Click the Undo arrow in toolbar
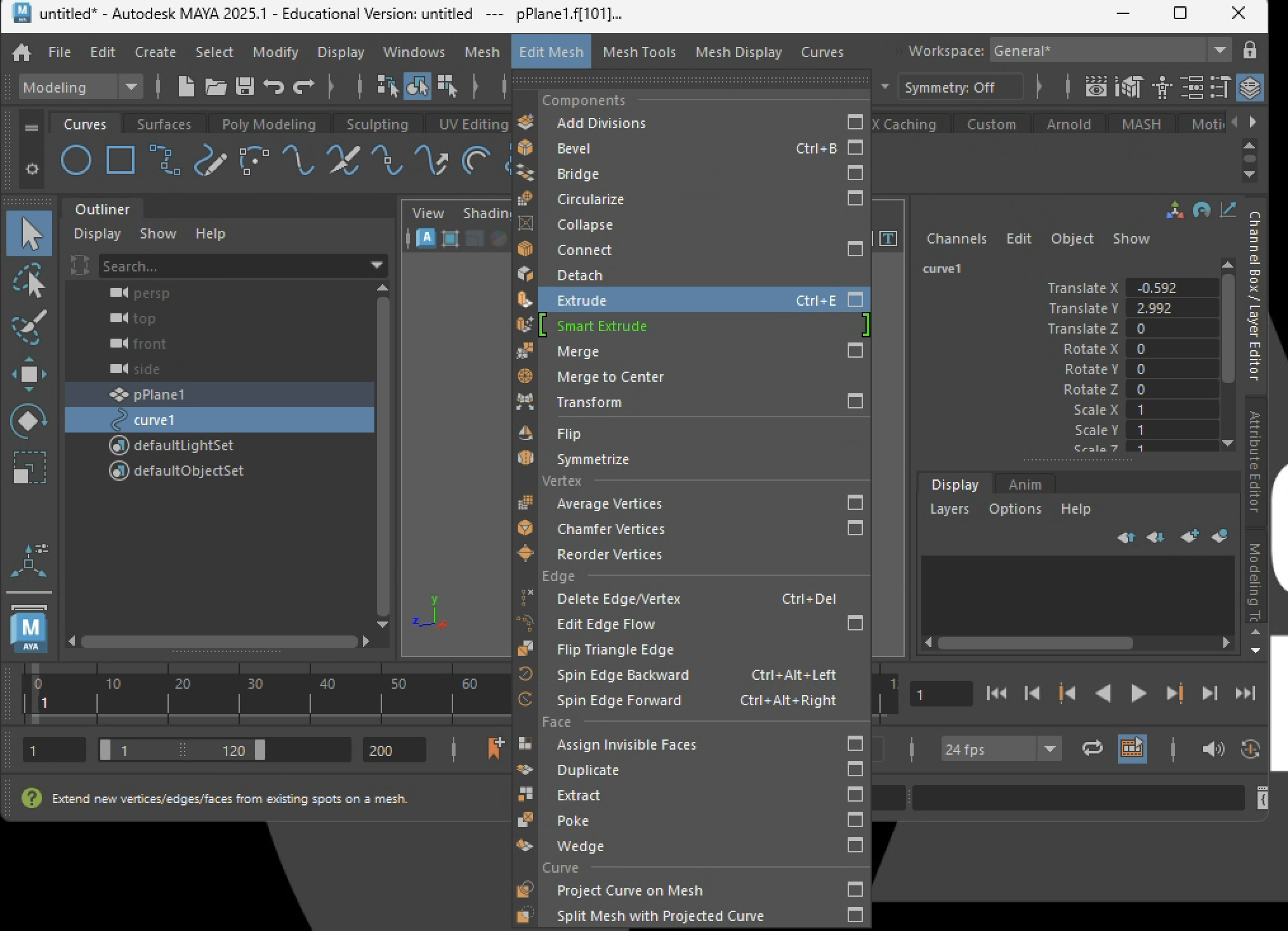The image size is (1288, 931). [274, 87]
